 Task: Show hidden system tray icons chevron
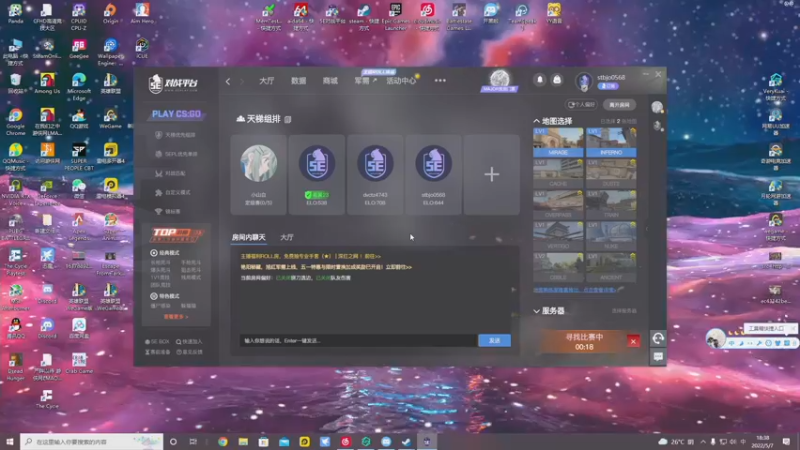click(703, 441)
